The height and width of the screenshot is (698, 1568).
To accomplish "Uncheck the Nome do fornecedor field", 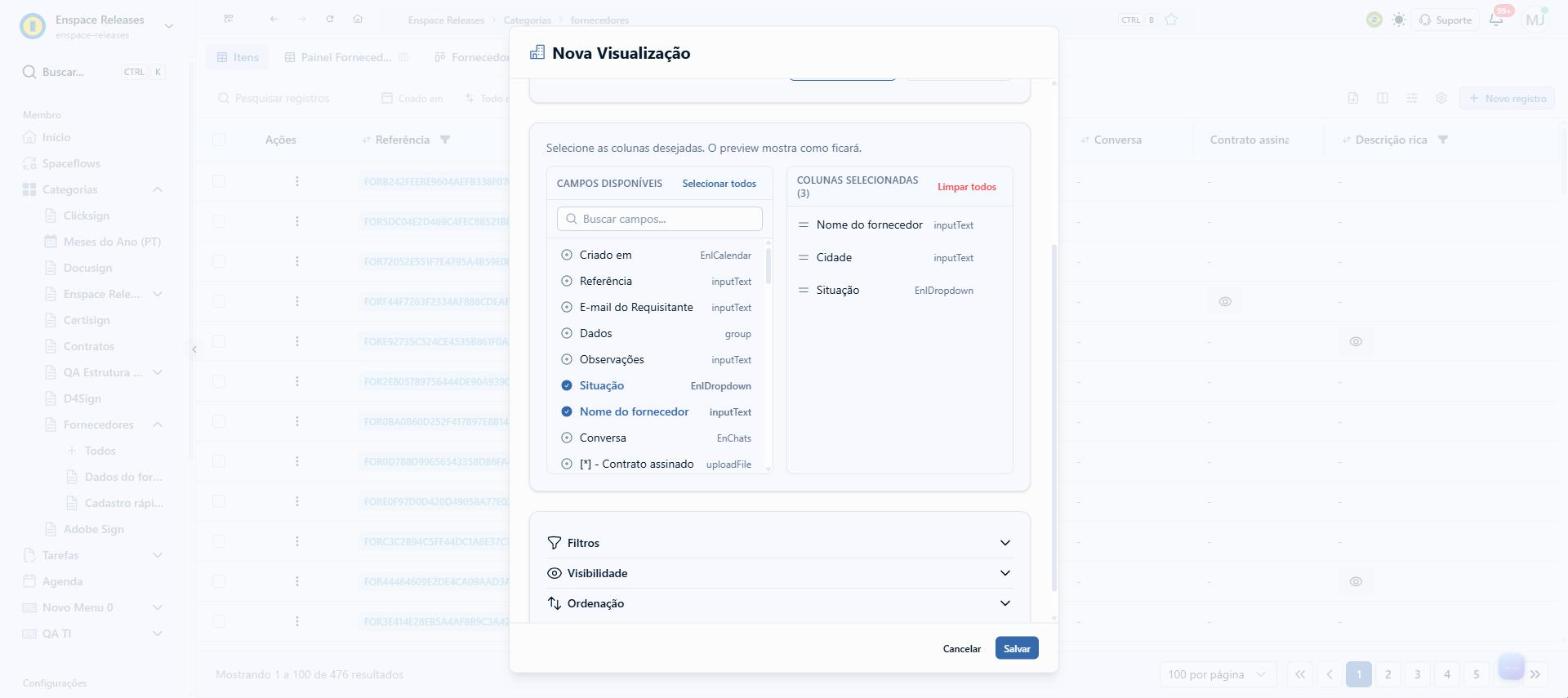I will pyautogui.click(x=567, y=412).
